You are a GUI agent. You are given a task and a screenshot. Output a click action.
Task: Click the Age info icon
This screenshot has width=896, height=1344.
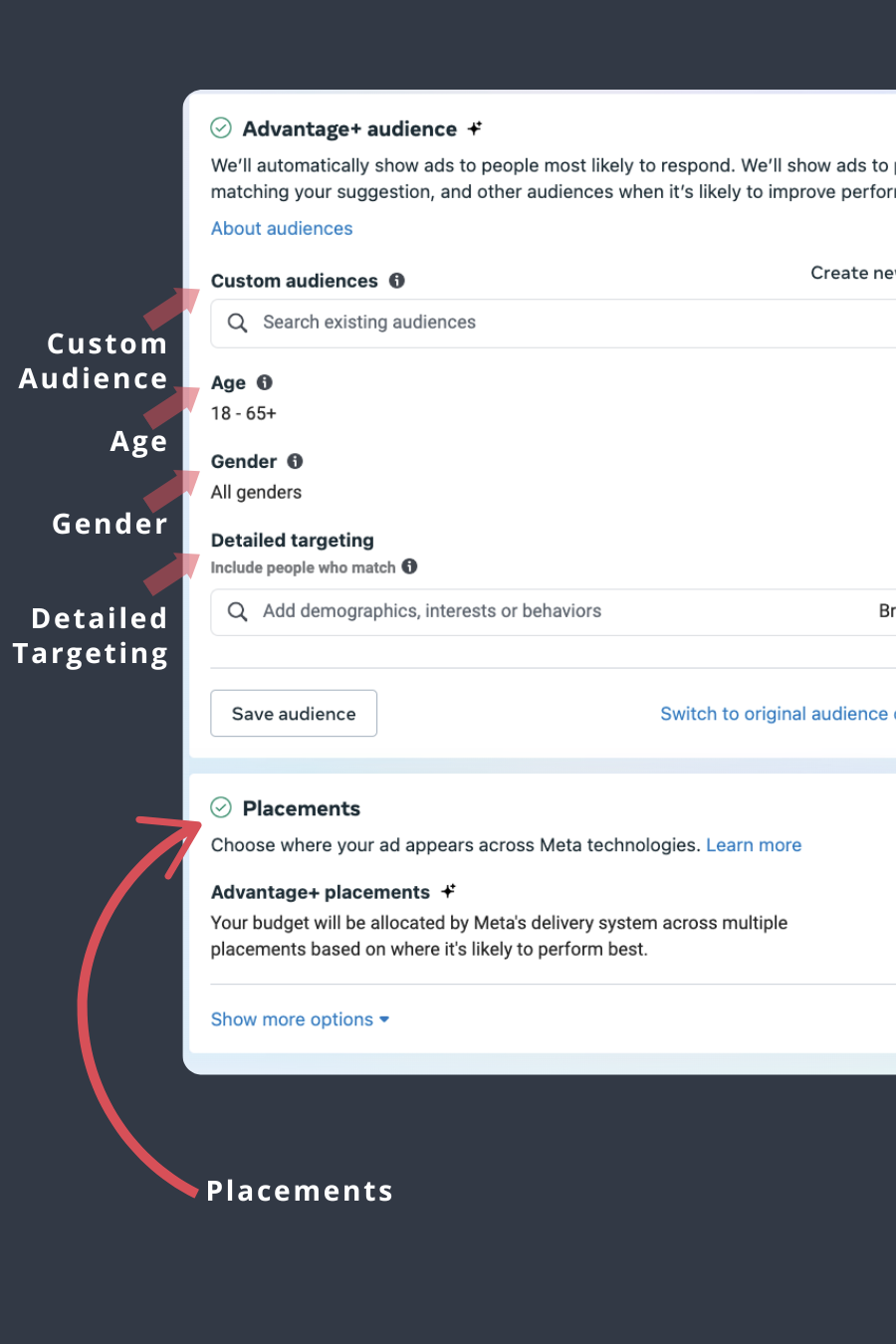click(265, 382)
